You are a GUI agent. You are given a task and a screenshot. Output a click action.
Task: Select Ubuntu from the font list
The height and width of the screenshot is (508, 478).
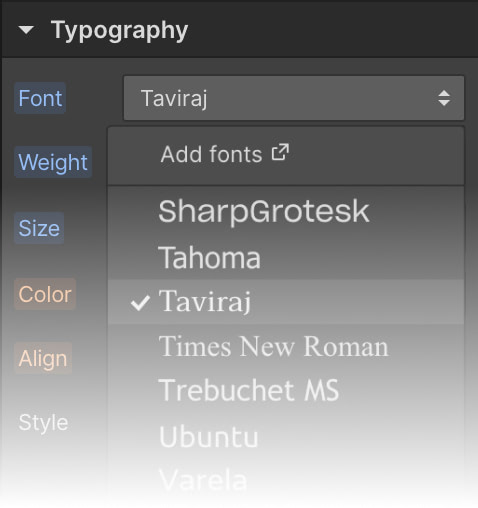click(286, 437)
